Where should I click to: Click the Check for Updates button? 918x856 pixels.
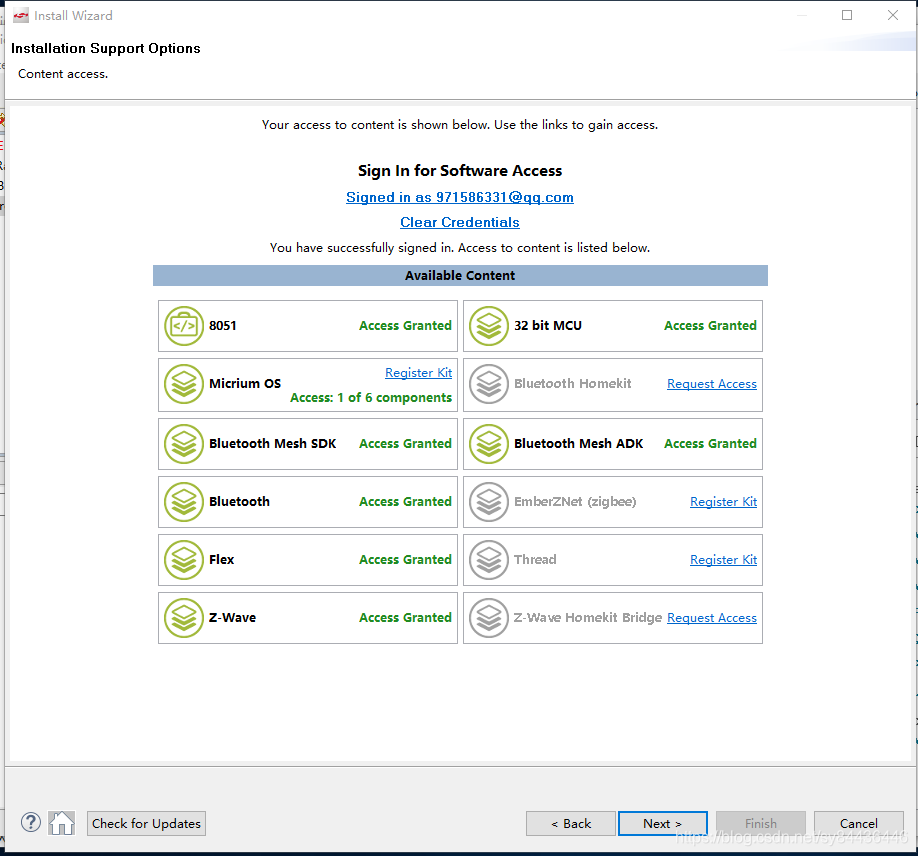146,823
